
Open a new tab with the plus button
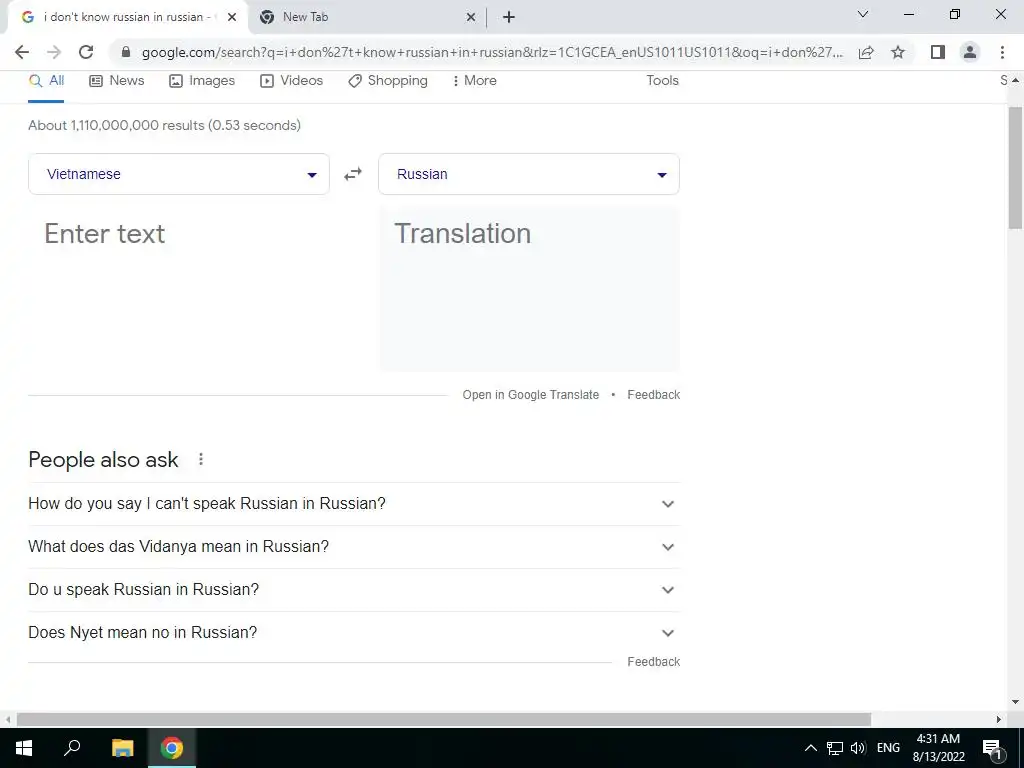(509, 18)
